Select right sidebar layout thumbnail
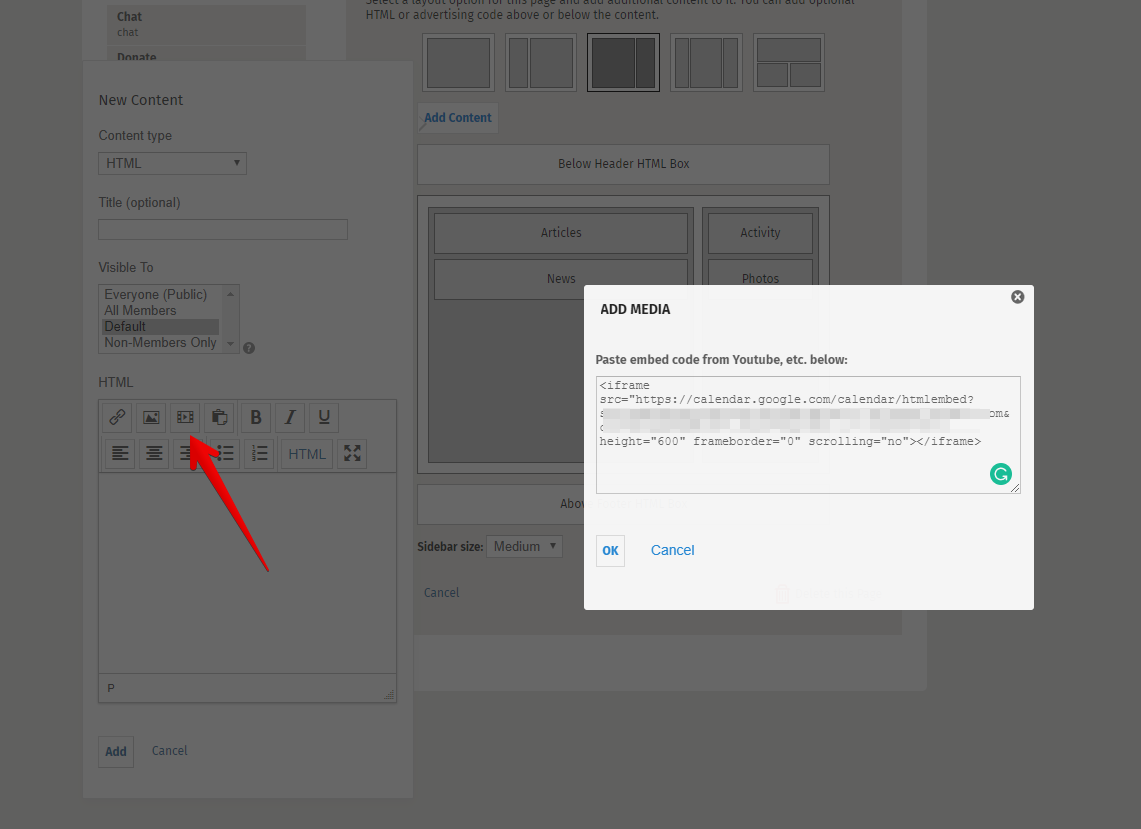1141x829 pixels. 624,63
